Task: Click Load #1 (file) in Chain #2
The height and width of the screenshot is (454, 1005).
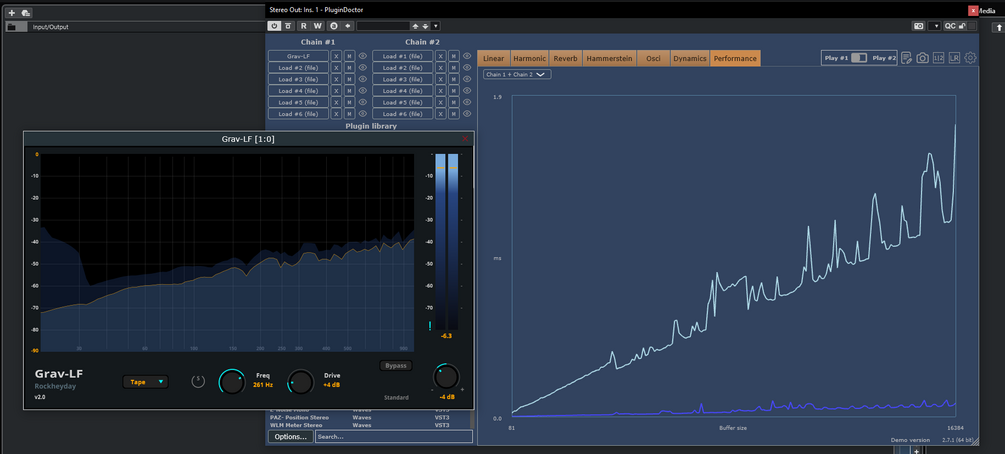Action: click(402, 56)
